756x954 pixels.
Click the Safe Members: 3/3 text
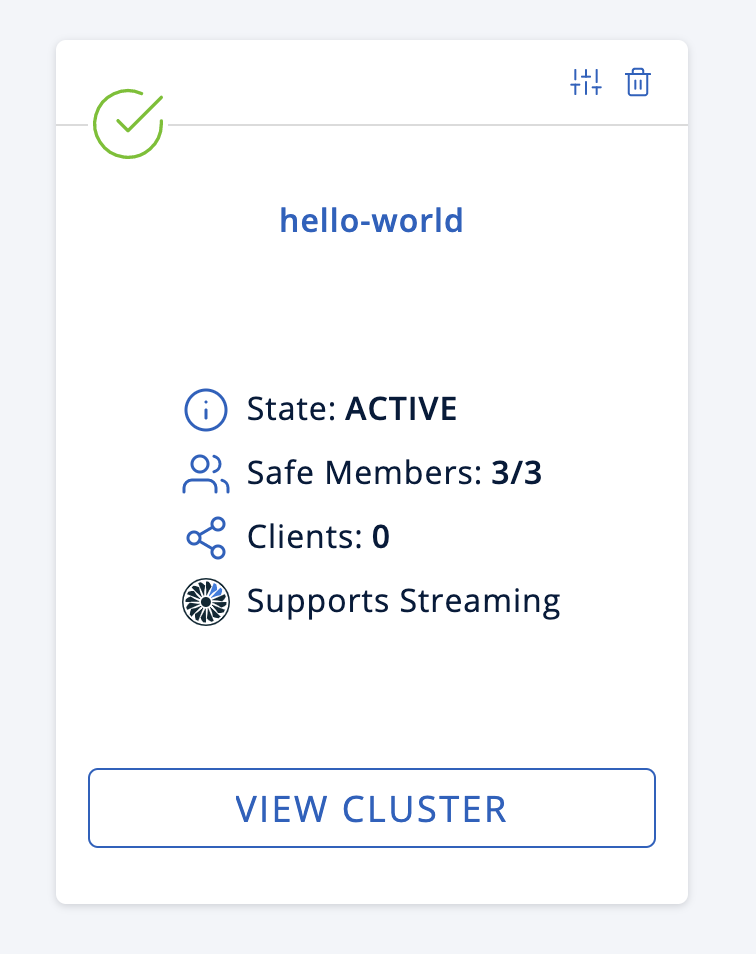coord(394,473)
